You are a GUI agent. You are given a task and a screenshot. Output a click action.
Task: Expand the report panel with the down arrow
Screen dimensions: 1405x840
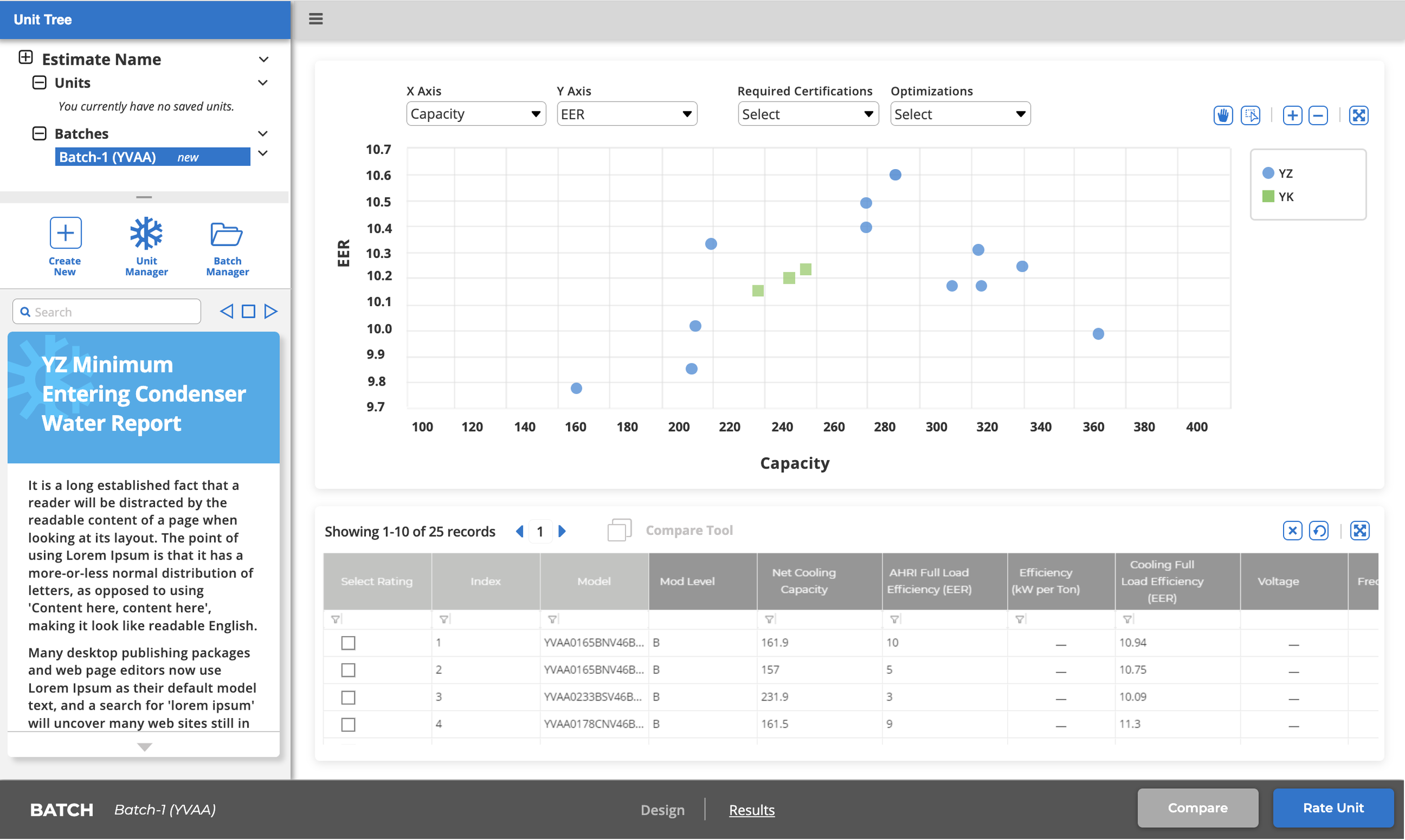pyautogui.click(x=144, y=748)
